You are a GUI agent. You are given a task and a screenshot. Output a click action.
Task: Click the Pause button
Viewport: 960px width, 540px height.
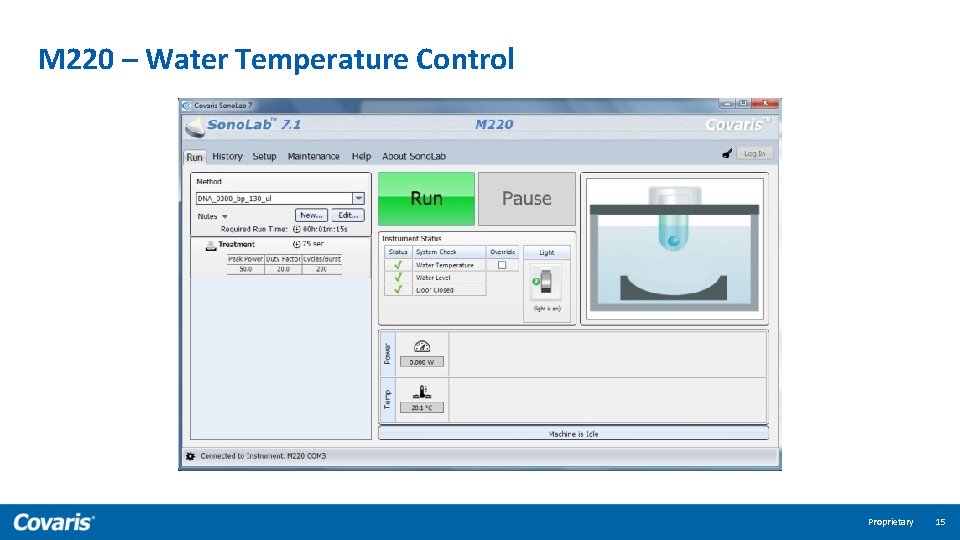pos(527,198)
